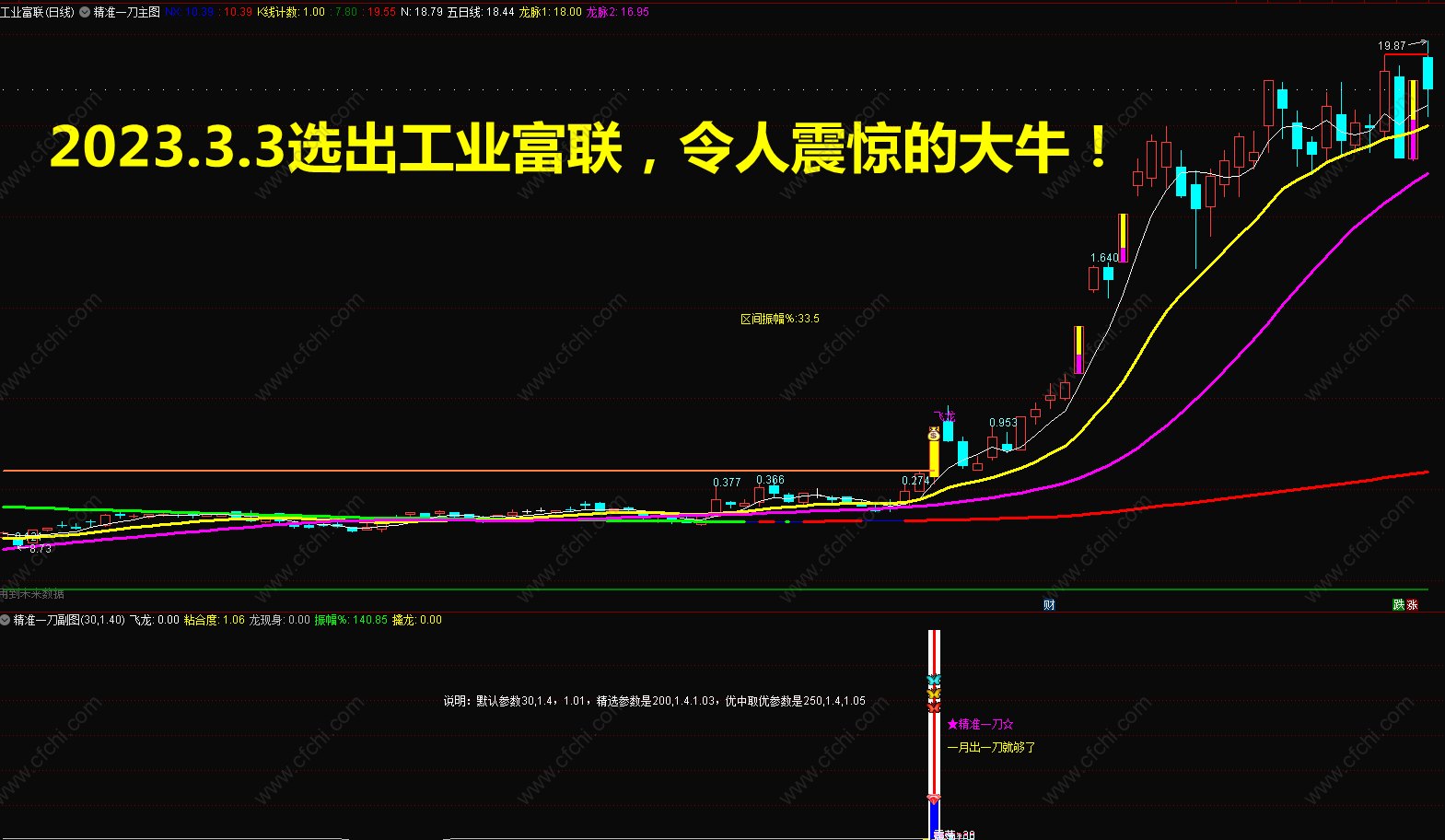The image size is (1445, 840).
Task: Click the 说明 parameter description line
Action: (x=654, y=701)
